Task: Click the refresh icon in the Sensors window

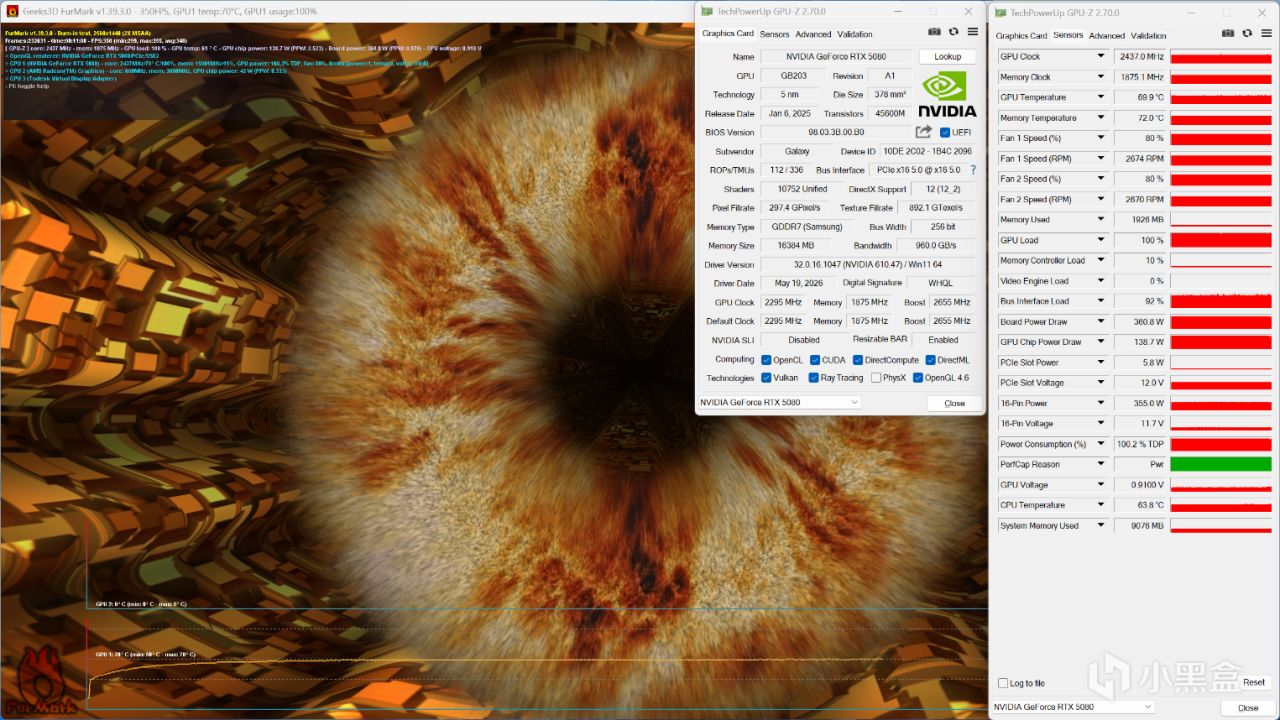Action: 1247,34
